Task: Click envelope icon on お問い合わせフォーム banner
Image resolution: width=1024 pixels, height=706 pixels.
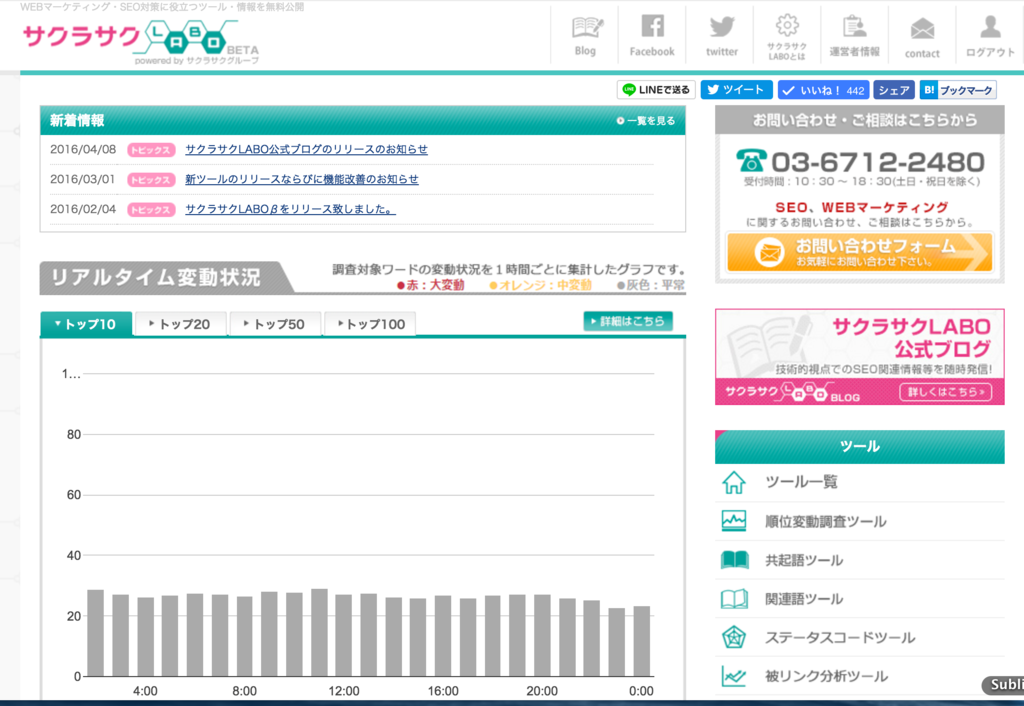Action: (x=769, y=253)
